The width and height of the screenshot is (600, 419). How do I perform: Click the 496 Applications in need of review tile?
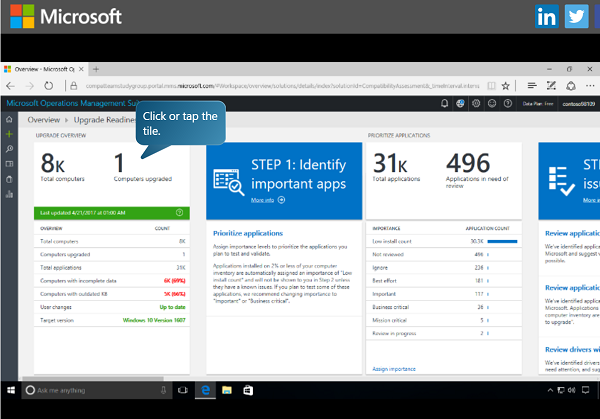pos(477,170)
